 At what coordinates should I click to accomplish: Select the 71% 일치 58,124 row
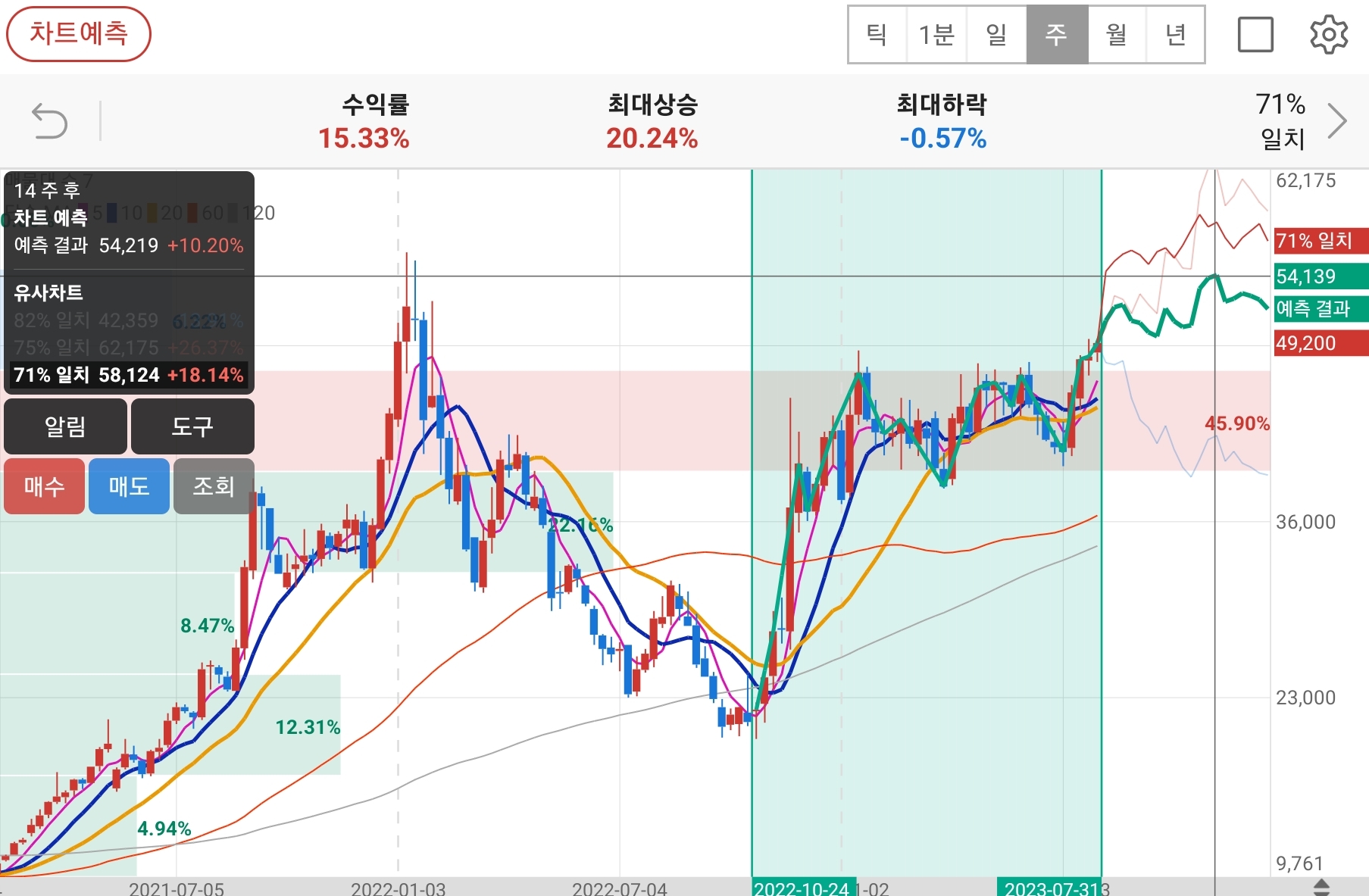point(129,375)
